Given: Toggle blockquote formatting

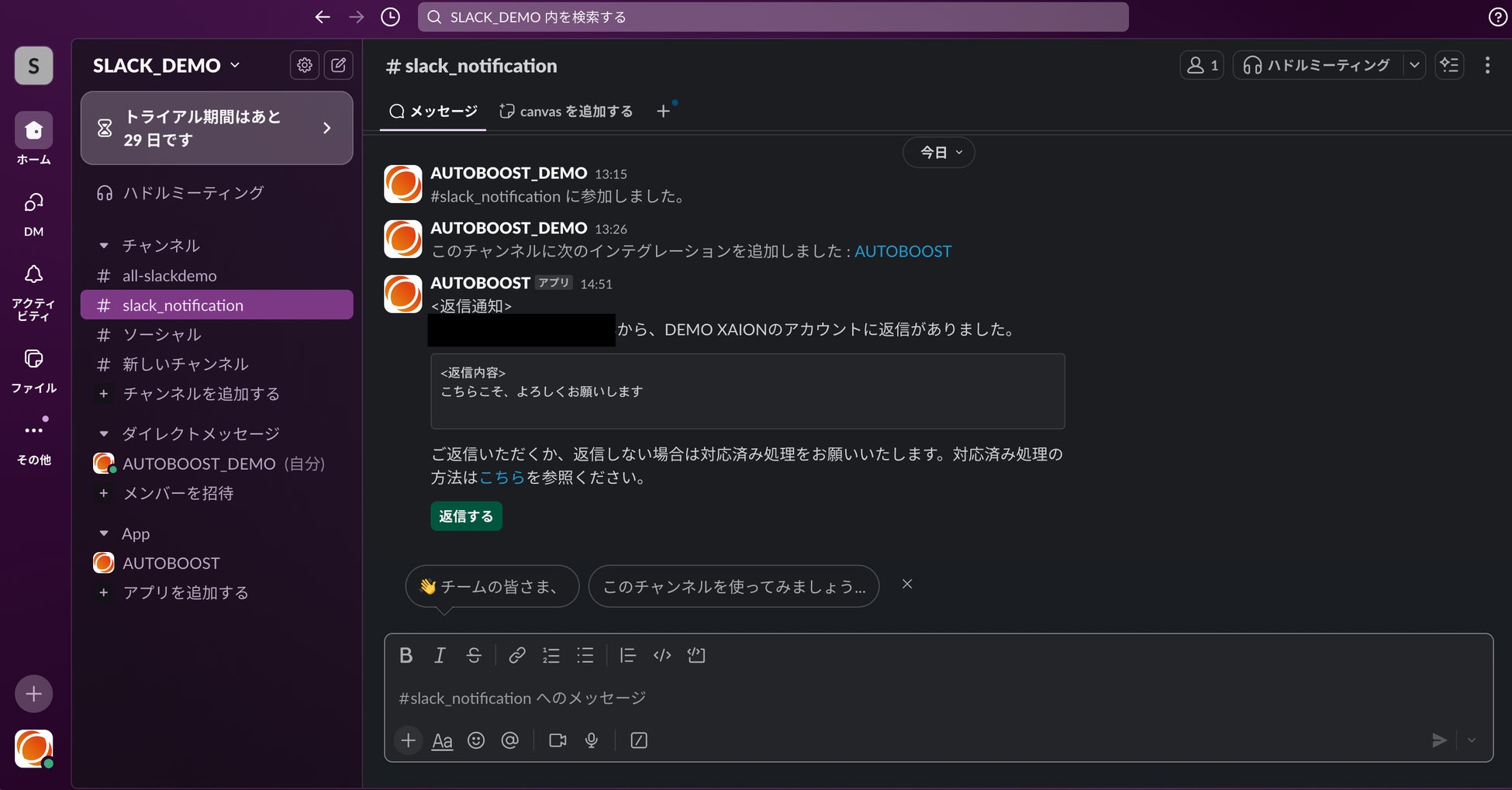Looking at the screenshot, I should (x=628, y=656).
